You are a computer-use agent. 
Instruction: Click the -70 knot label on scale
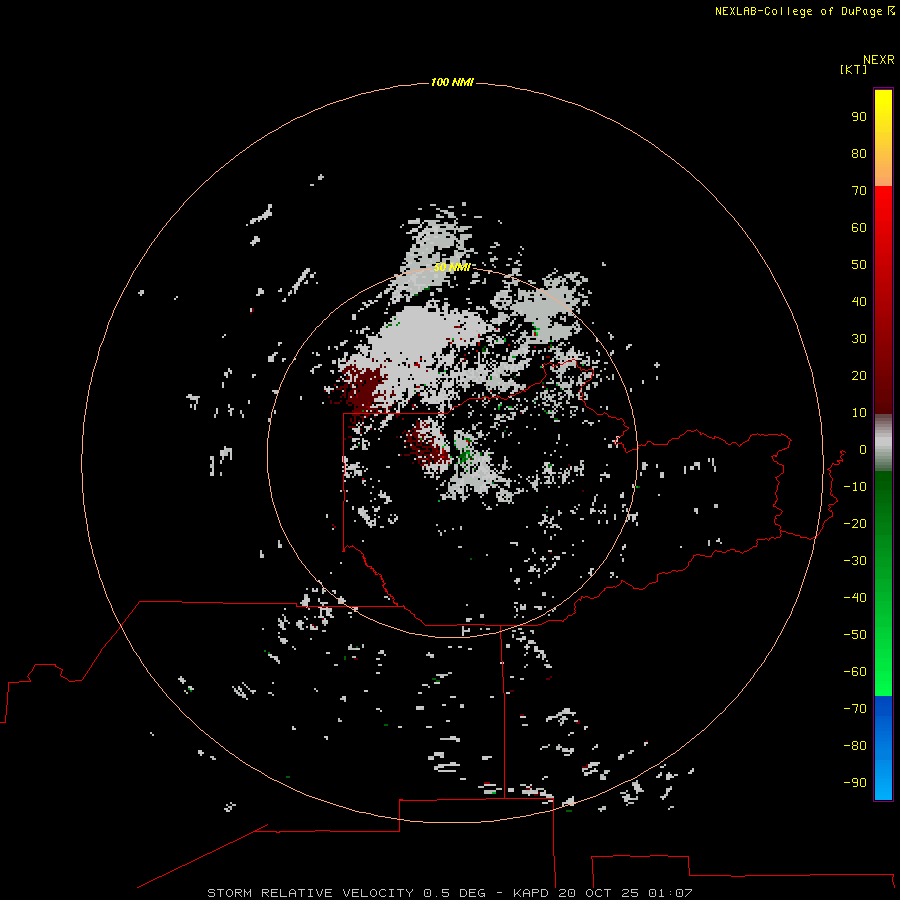(x=855, y=709)
